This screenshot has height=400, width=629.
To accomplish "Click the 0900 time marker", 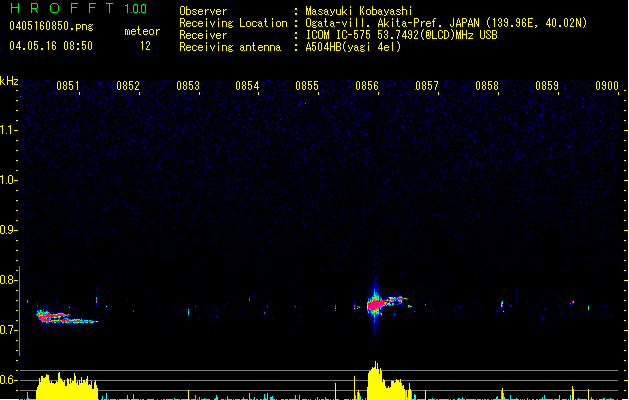I will click(607, 86).
